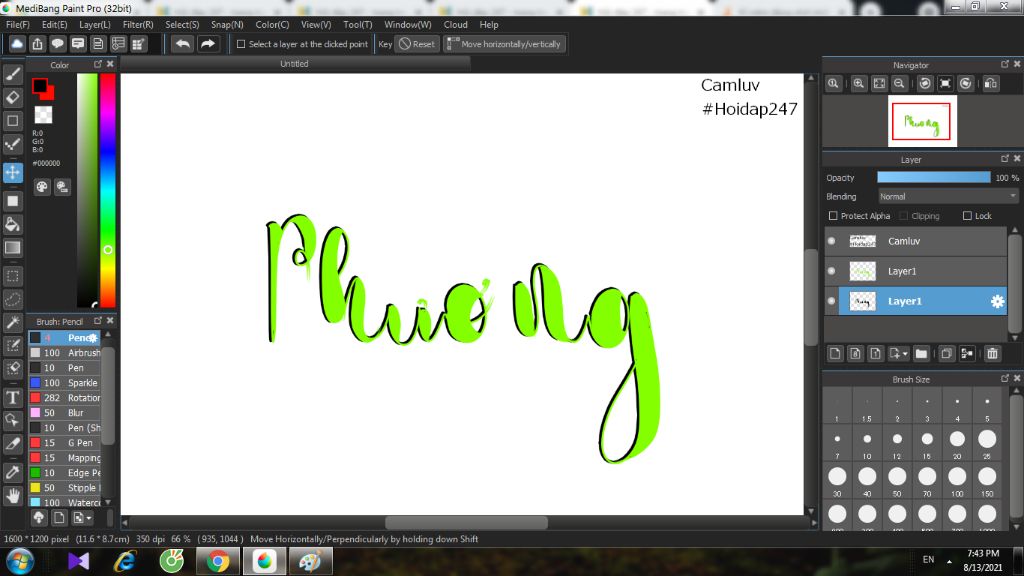Click the Layer list scroll down arrow
The width and height of the screenshot is (1024, 576).
[1014, 338]
